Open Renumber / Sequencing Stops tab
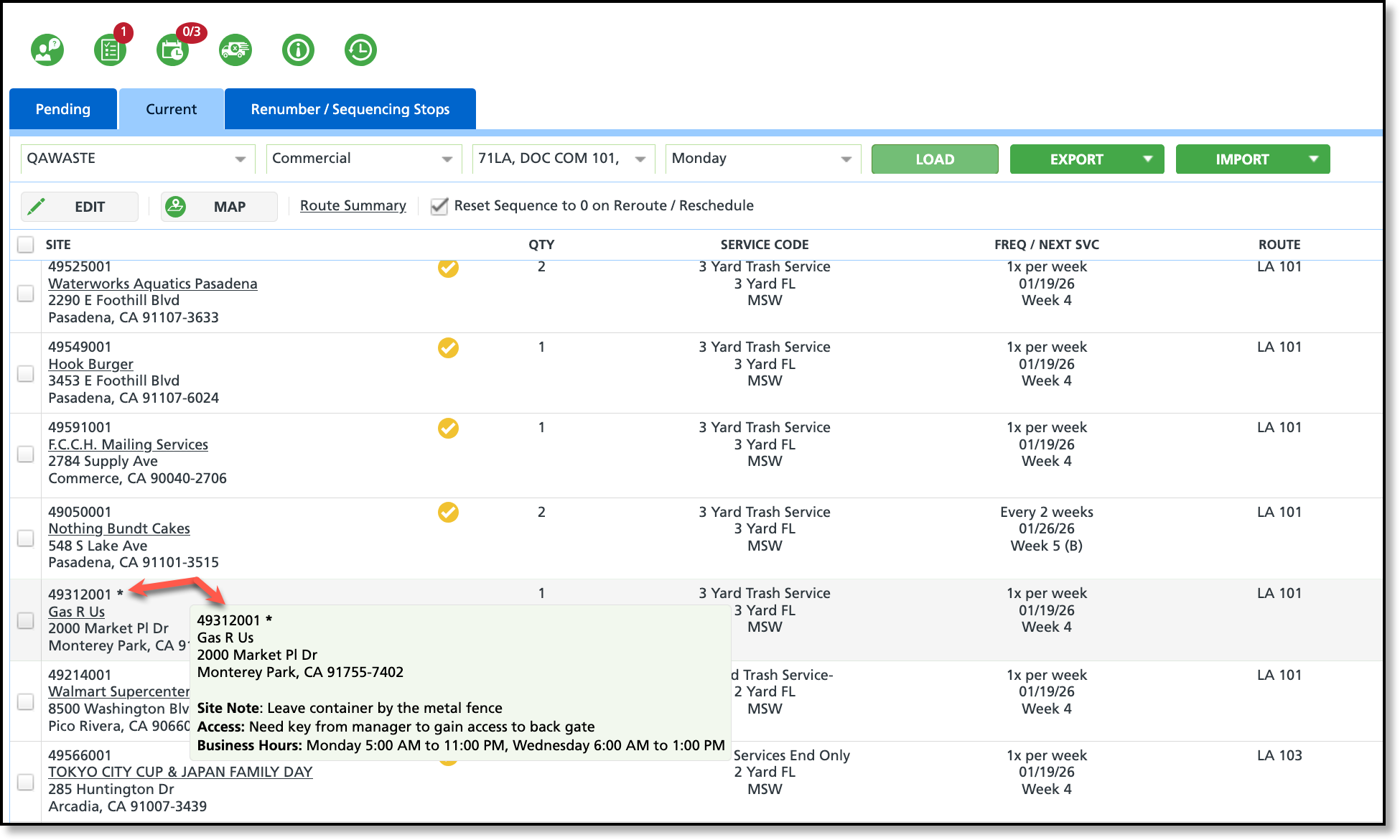This screenshot has width=1400, height=840. (350, 109)
